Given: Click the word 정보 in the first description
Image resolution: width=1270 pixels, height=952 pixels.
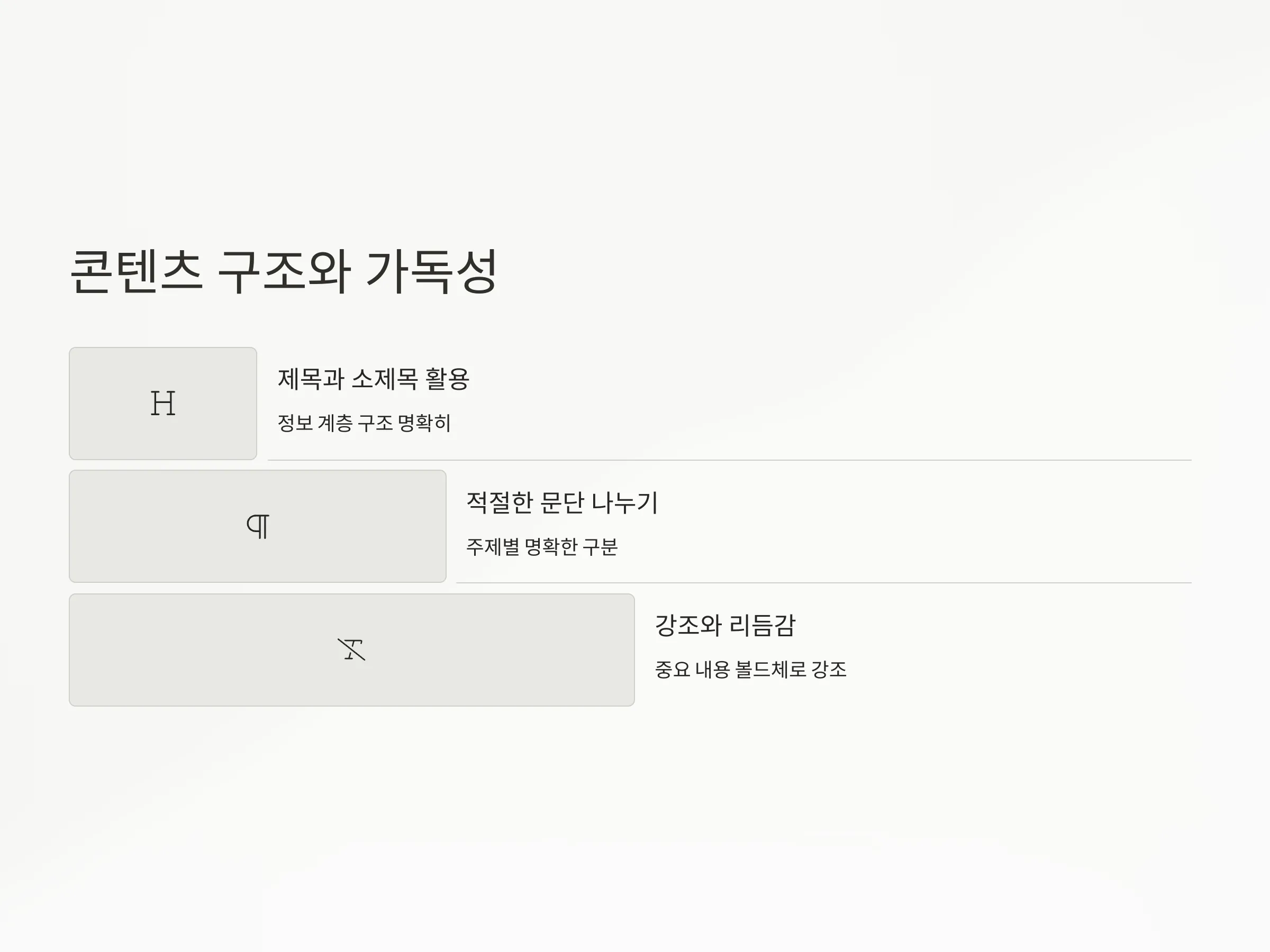Looking at the screenshot, I should 295,424.
